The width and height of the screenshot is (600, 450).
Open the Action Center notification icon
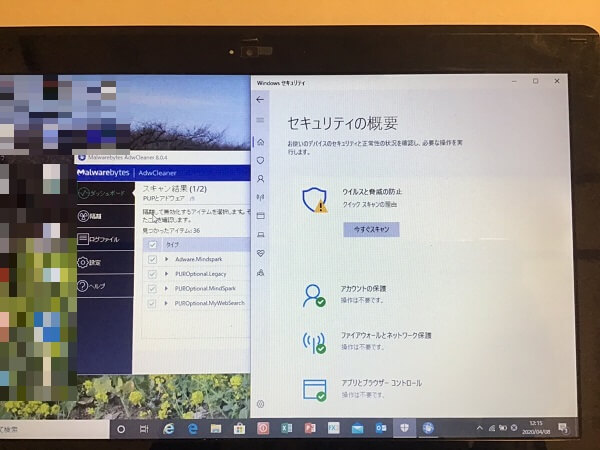coord(563,428)
